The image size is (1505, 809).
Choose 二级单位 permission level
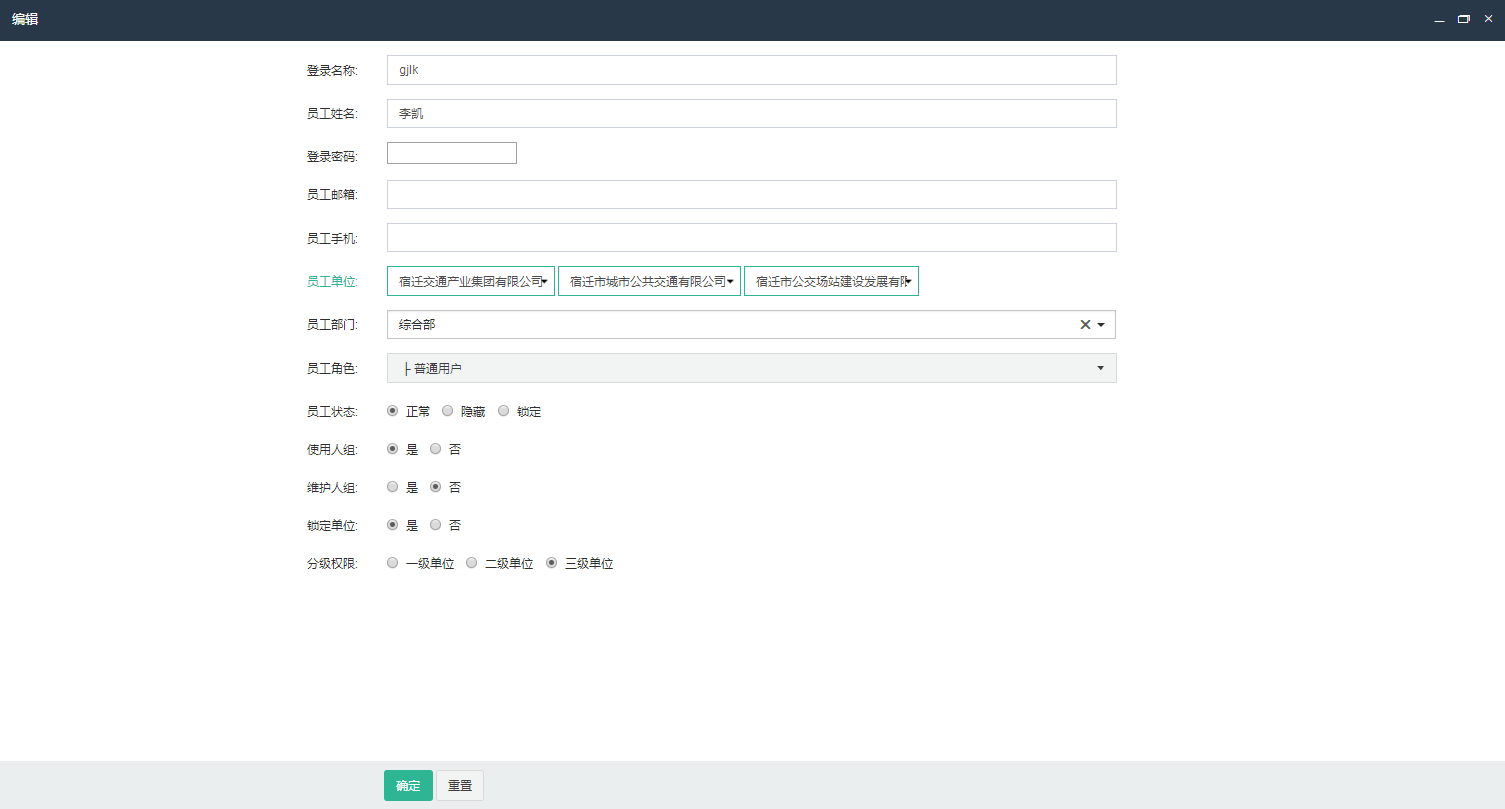[472, 563]
